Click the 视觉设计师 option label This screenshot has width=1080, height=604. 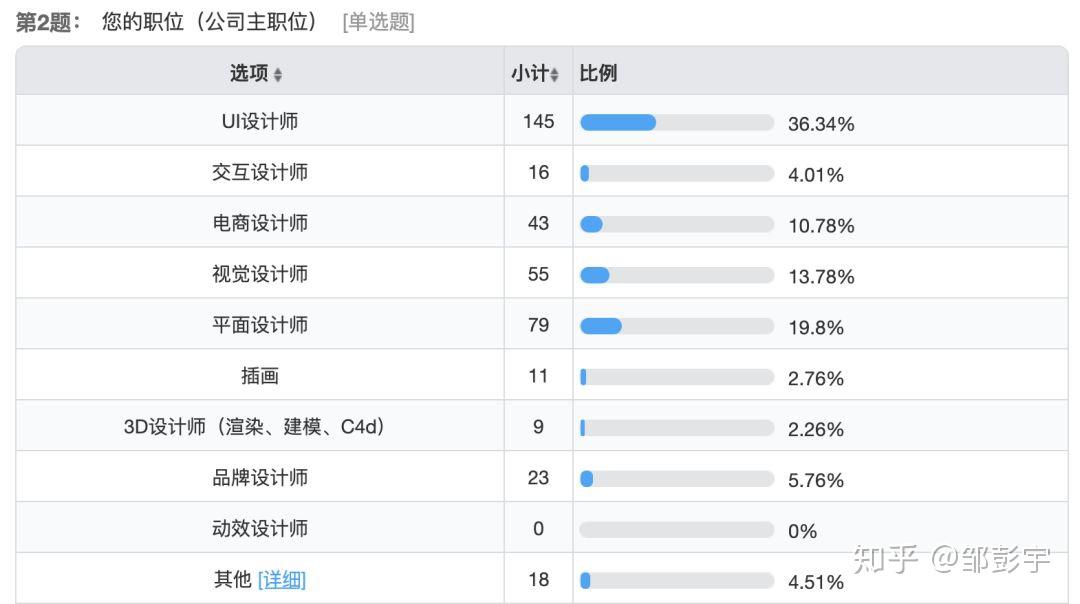(x=260, y=274)
